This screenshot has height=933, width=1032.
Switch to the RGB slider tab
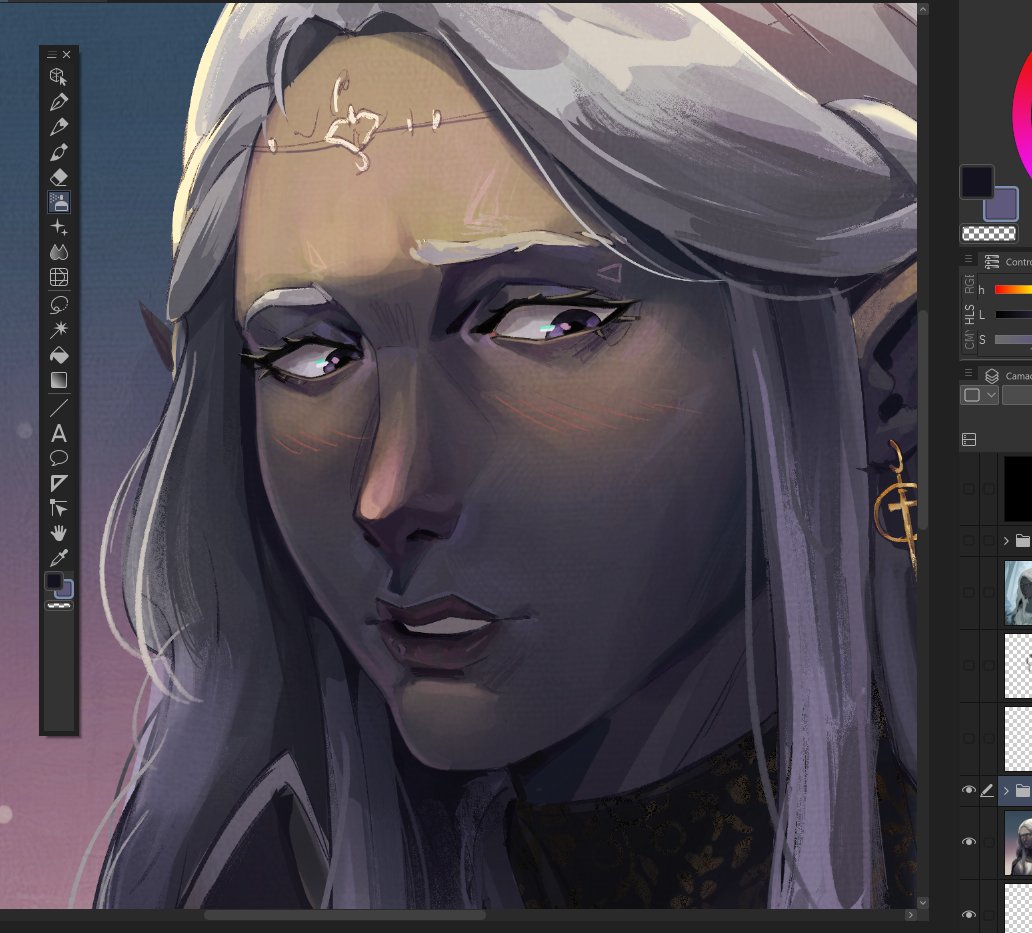pyautogui.click(x=969, y=284)
